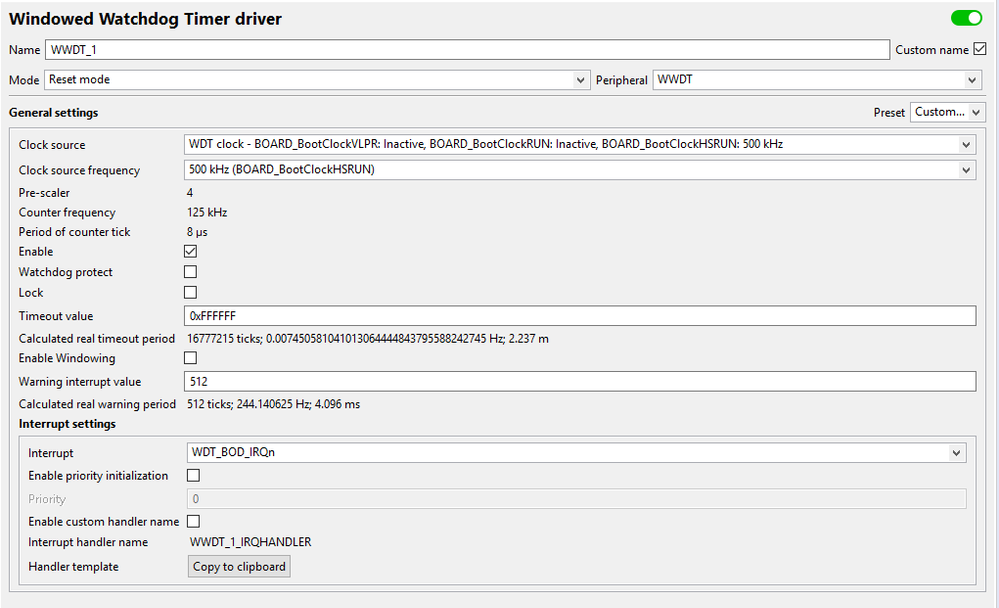Open the Mode dropdown showing Reset mode
The image size is (999, 608).
coord(317,80)
